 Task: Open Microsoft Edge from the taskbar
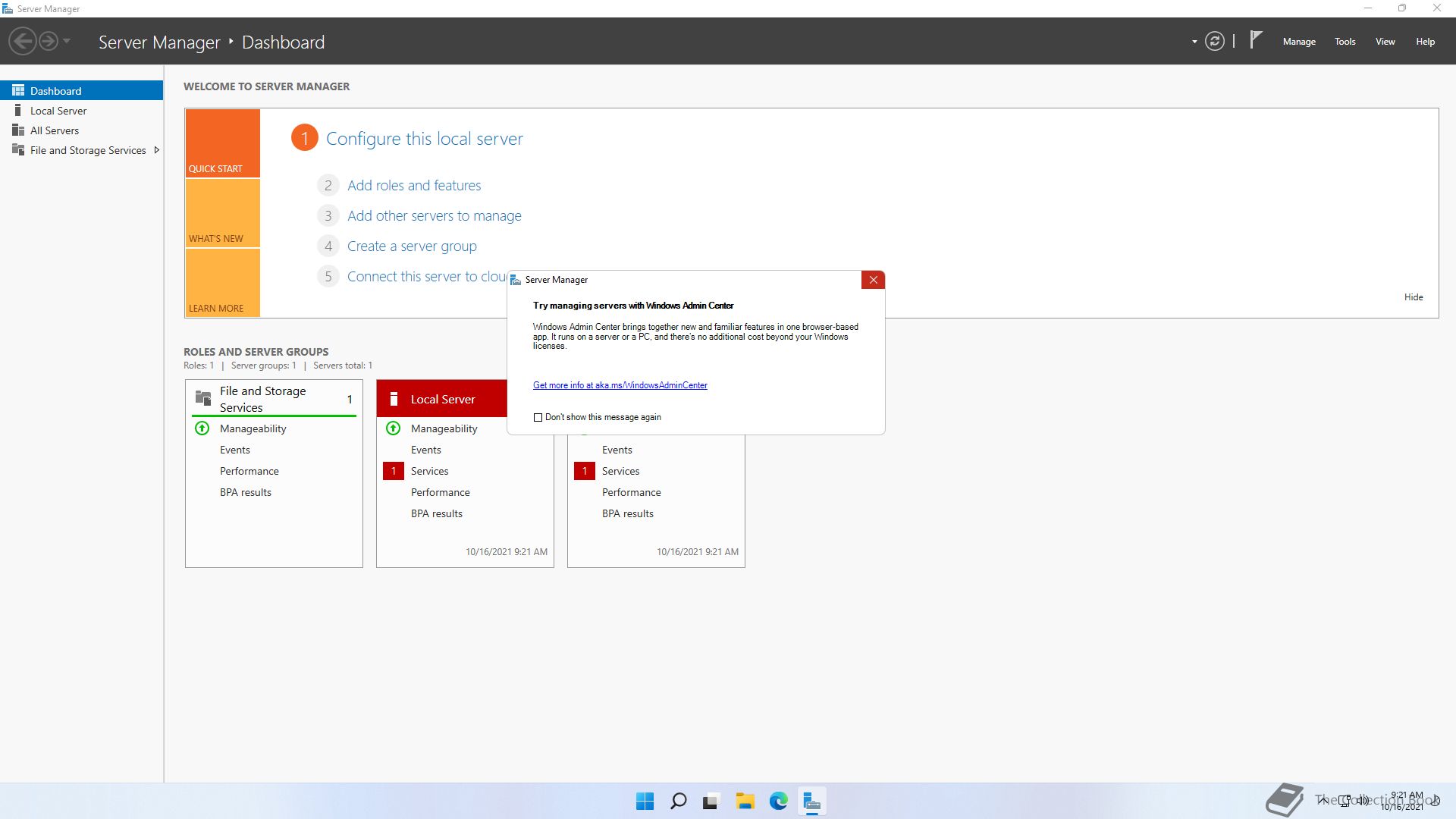pyautogui.click(x=778, y=801)
